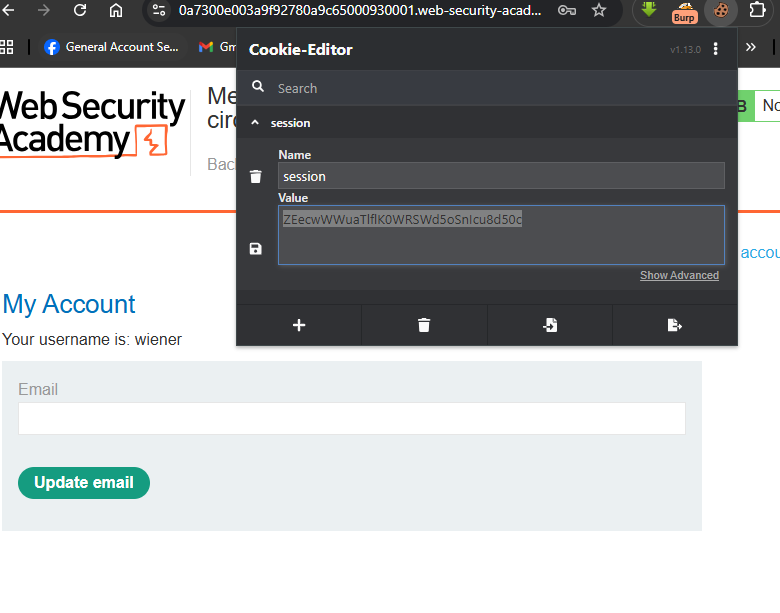Save the cookie with the floppy icon
Viewport: 780px width, 613px height.
point(256,249)
